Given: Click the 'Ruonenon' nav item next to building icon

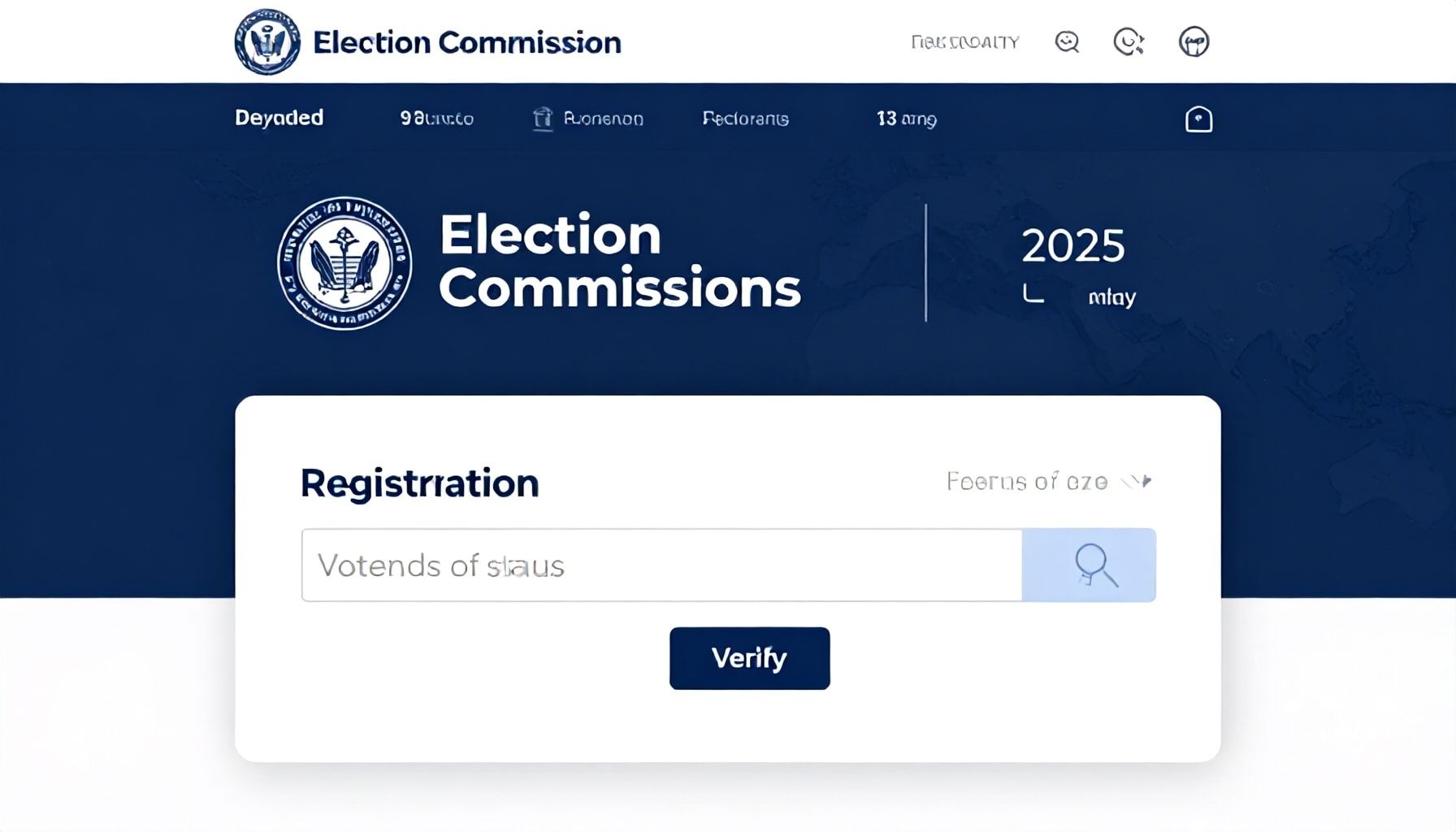Looking at the screenshot, I should 603,119.
